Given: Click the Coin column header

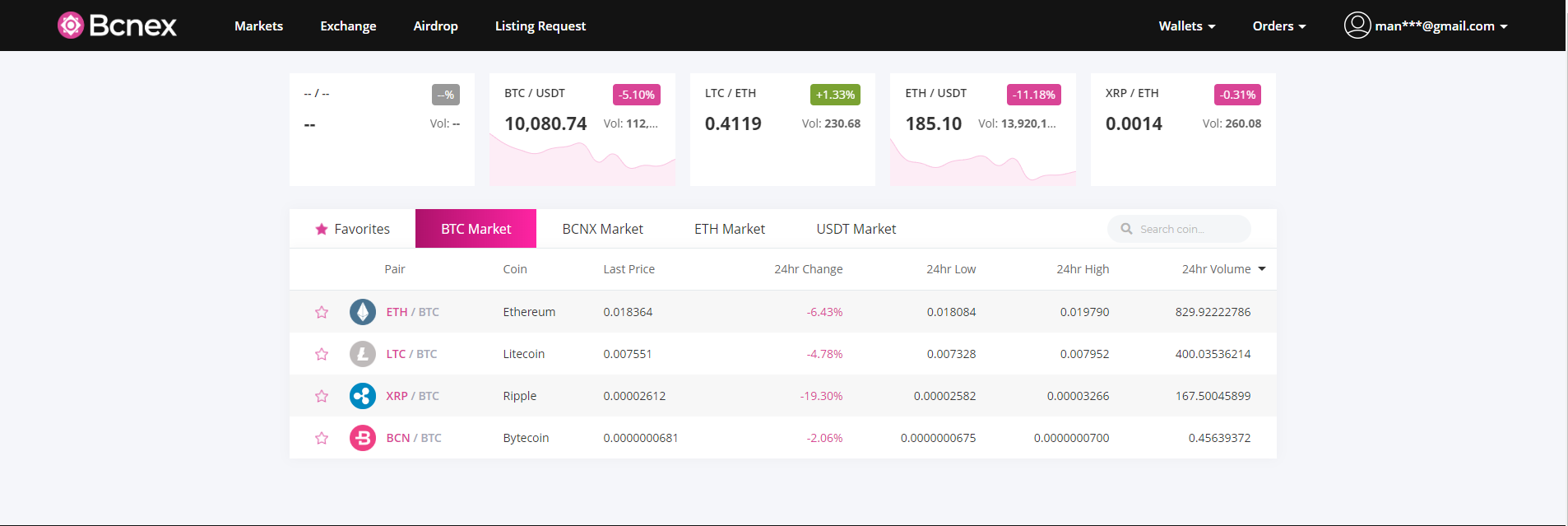Looking at the screenshot, I should click(515, 269).
